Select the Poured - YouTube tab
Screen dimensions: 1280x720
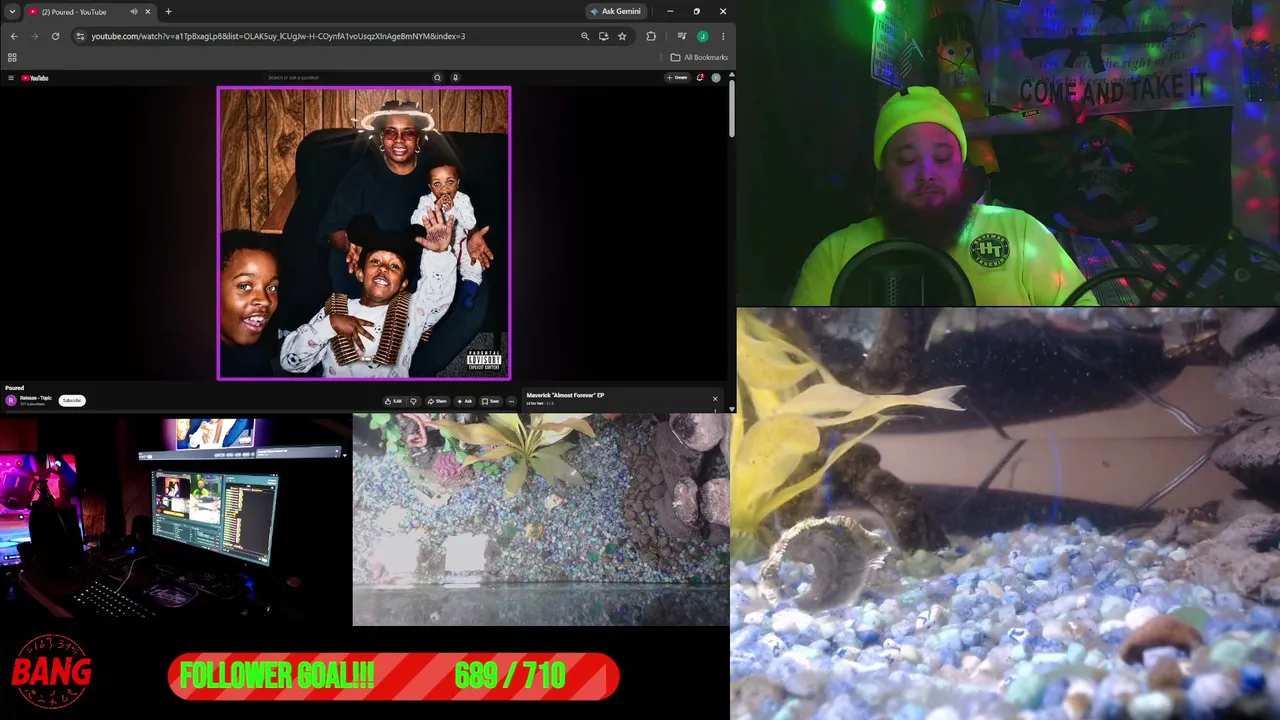pyautogui.click(x=89, y=12)
